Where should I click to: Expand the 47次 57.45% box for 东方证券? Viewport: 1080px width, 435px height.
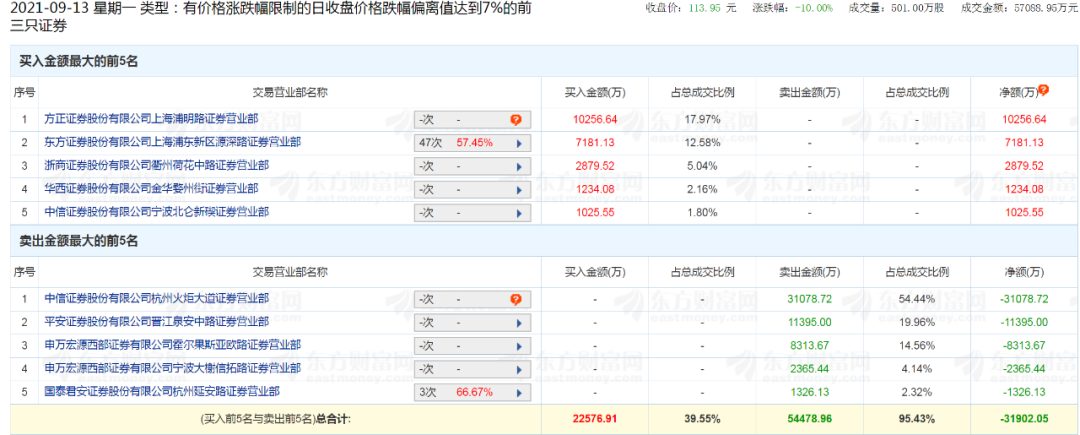473,143
